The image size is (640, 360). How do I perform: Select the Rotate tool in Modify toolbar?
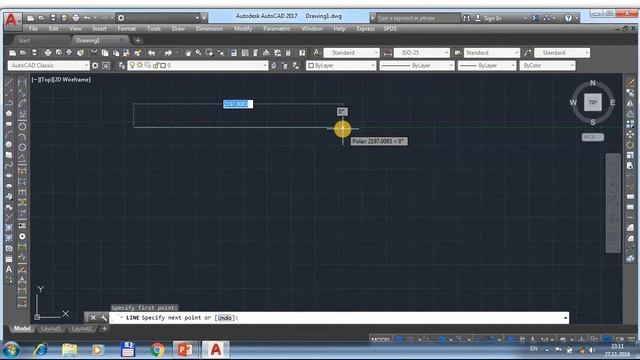pyautogui.click(x=630, y=145)
